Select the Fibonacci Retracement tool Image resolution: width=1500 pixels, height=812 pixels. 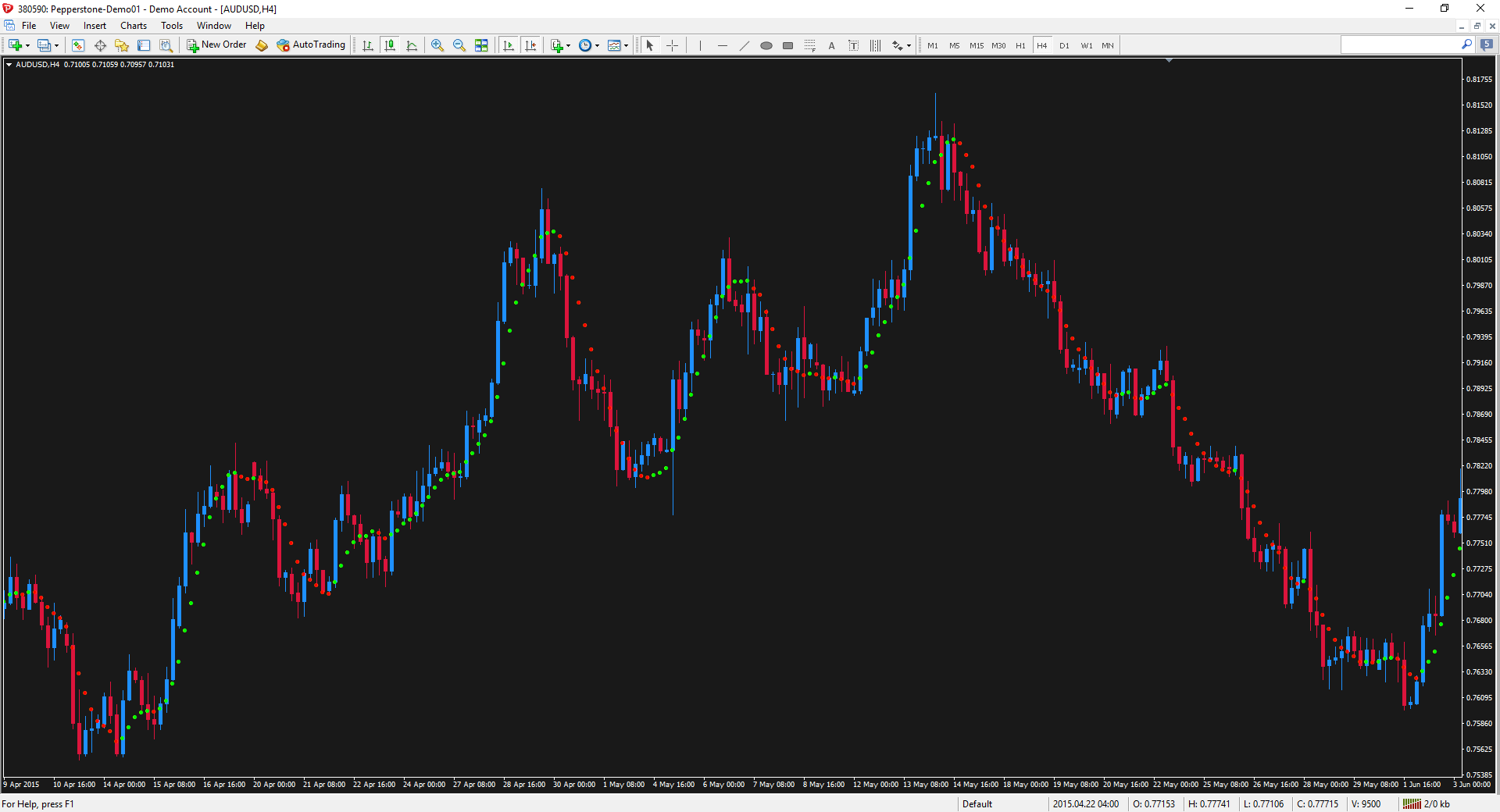(x=809, y=45)
